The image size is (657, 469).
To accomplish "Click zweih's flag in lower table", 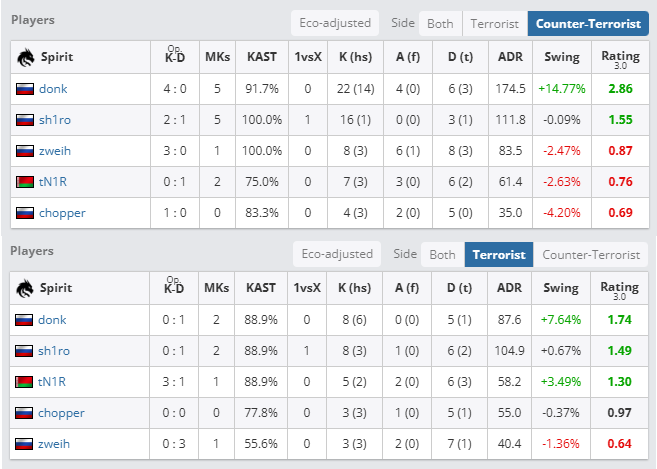I will [26, 444].
